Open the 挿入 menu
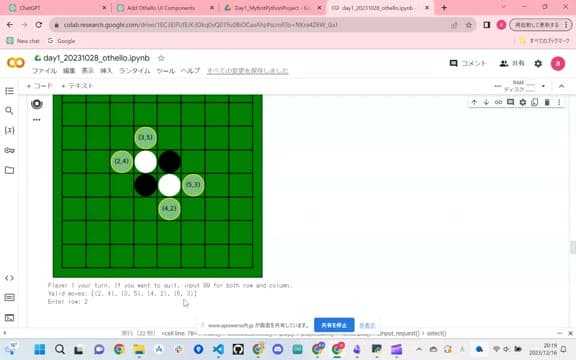The height and width of the screenshot is (360, 576). (106, 71)
